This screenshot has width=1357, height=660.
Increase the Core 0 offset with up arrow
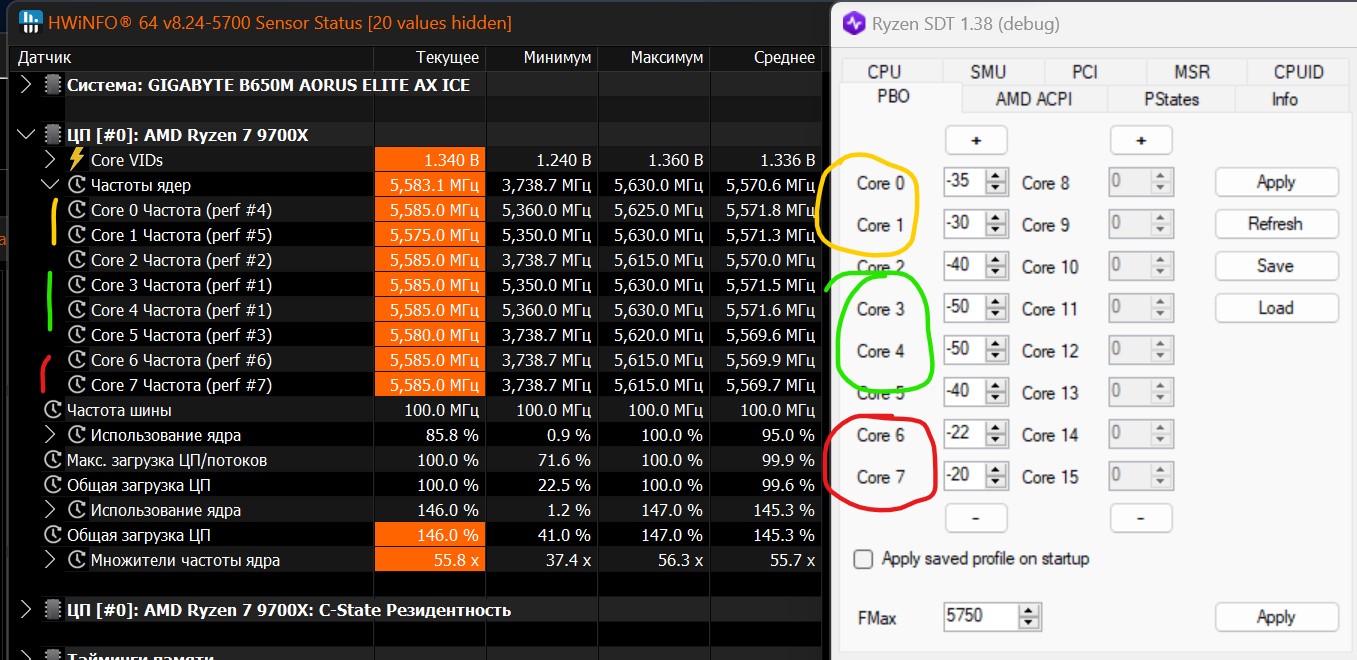coord(995,177)
